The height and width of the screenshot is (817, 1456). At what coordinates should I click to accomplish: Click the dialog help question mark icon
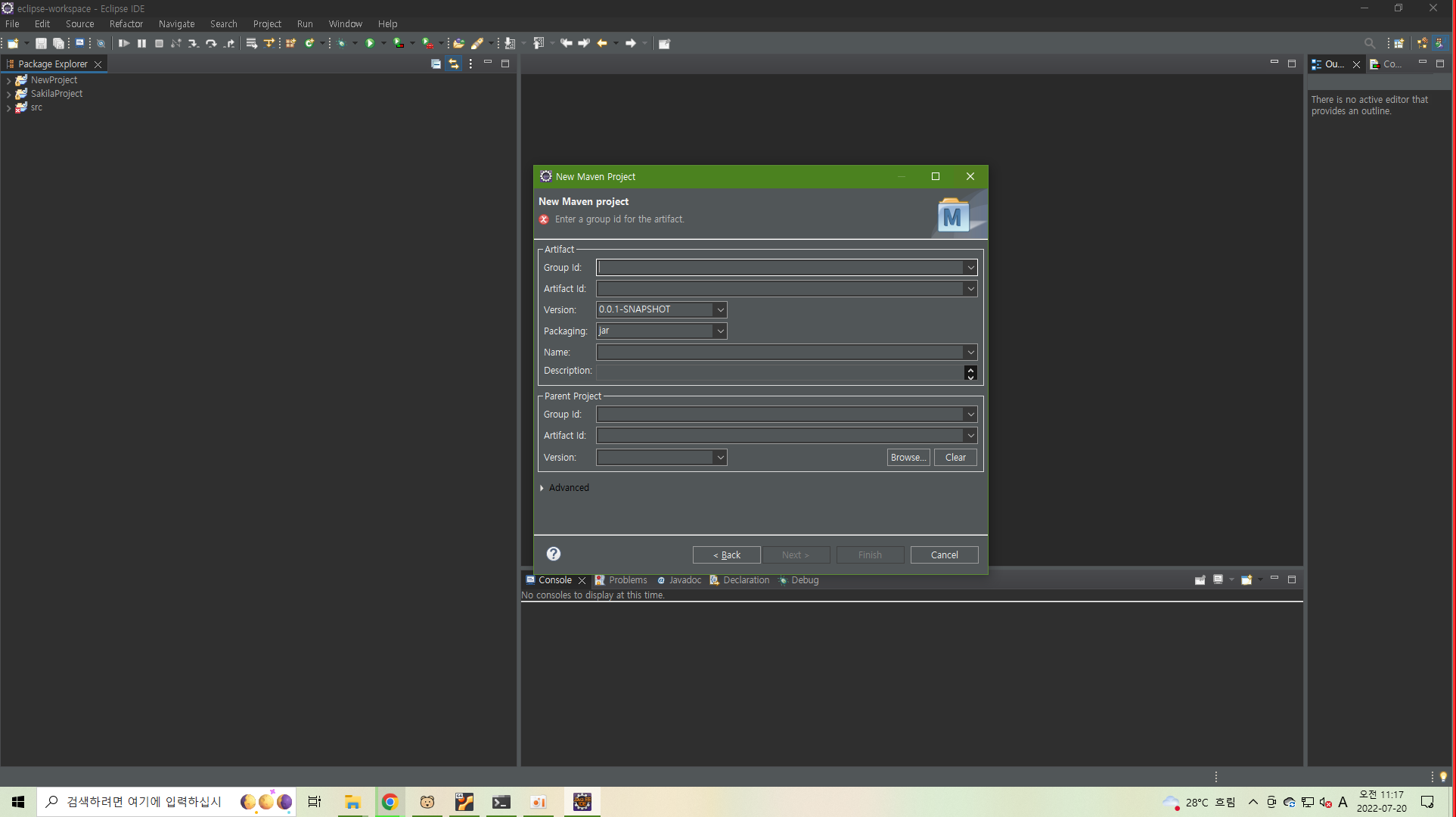[x=554, y=554]
